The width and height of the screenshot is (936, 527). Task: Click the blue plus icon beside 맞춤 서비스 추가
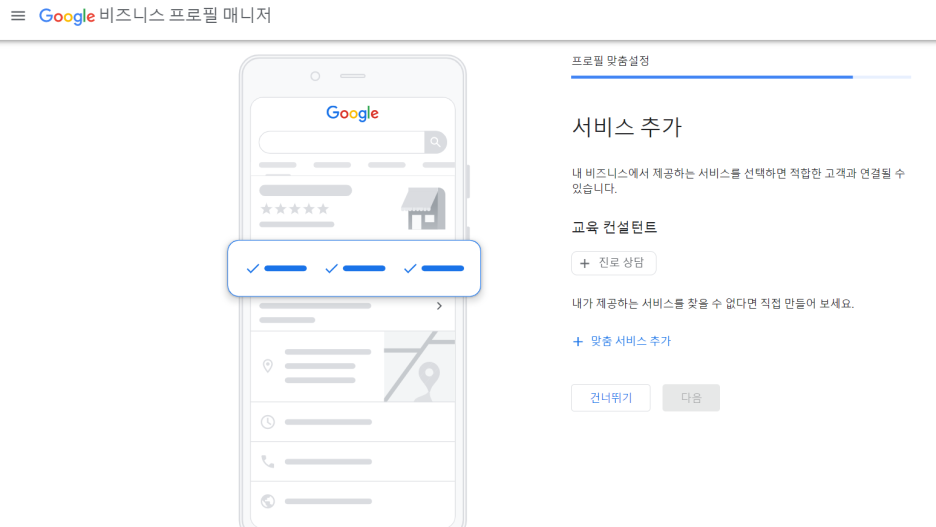577,341
